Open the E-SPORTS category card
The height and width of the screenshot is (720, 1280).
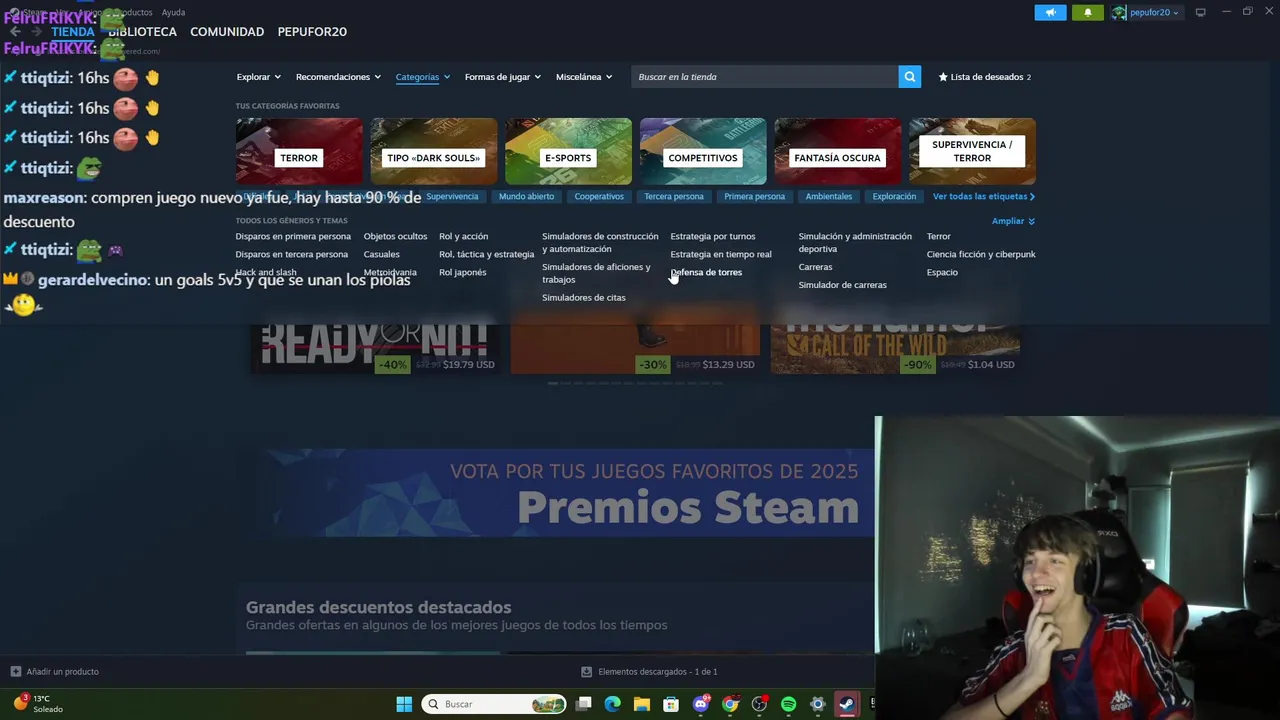(568, 151)
